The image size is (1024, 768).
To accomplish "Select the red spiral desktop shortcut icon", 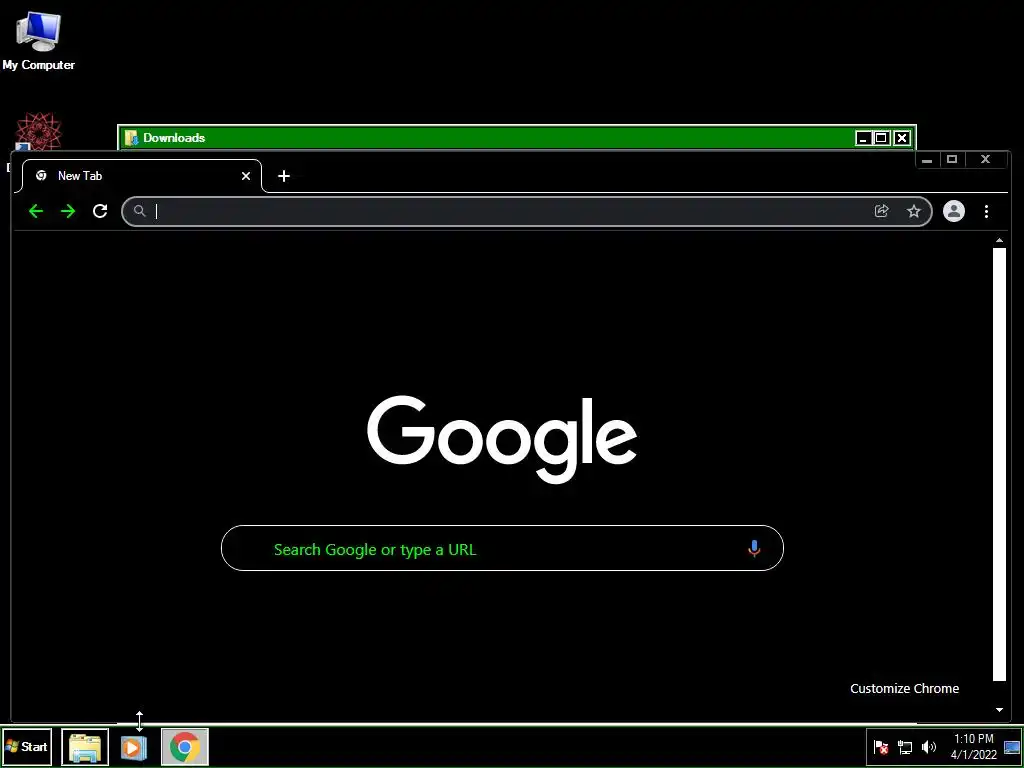I will click(x=39, y=132).
